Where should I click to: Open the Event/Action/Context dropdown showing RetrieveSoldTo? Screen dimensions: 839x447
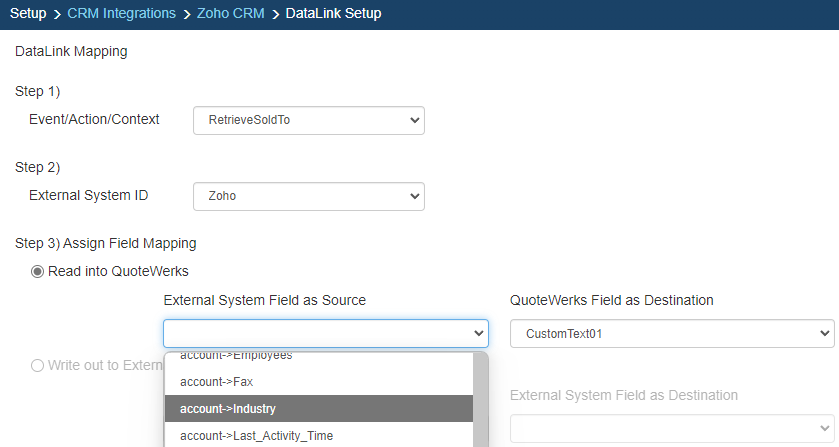click(x=308, y=121)
